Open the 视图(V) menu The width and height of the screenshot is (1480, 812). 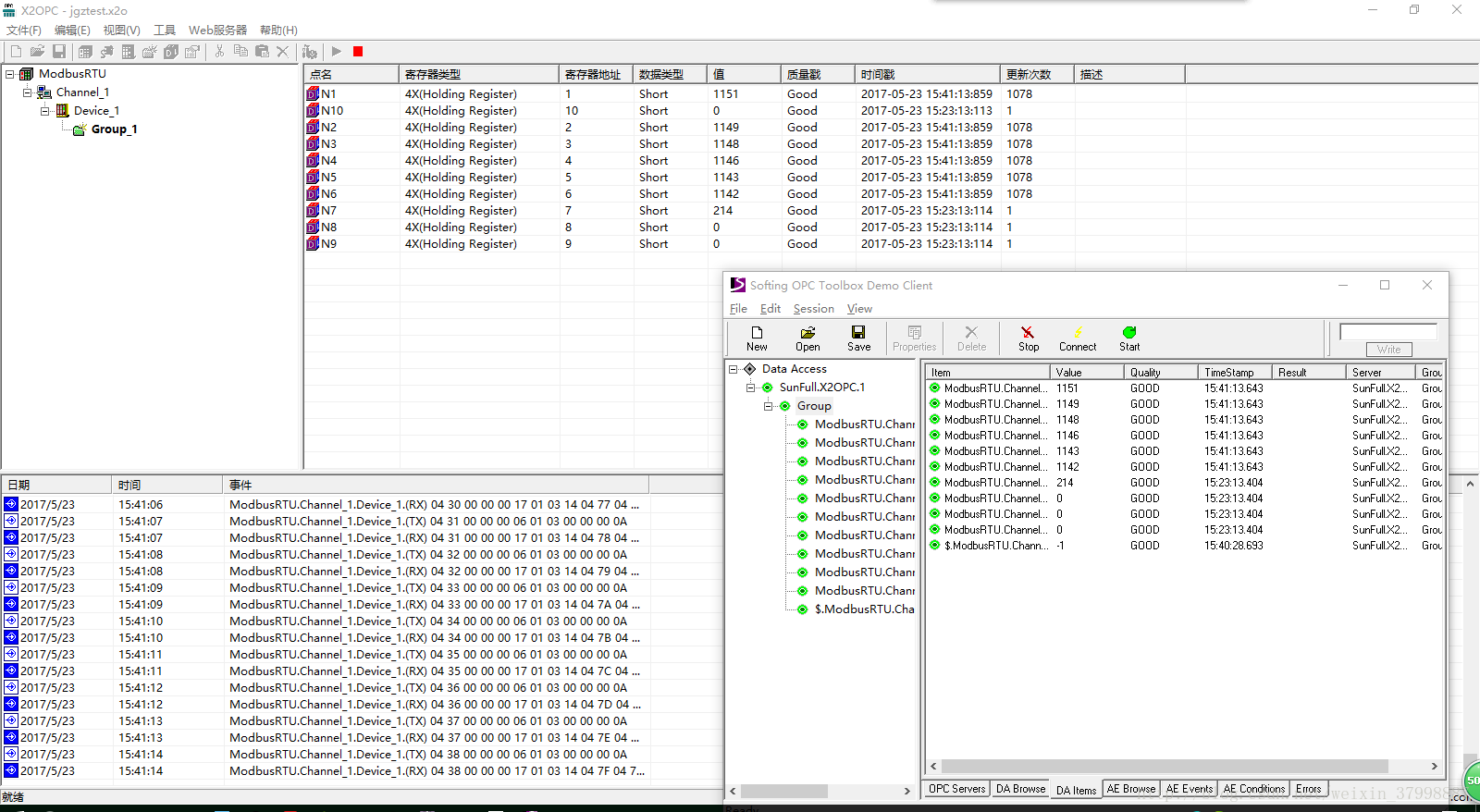122,31
